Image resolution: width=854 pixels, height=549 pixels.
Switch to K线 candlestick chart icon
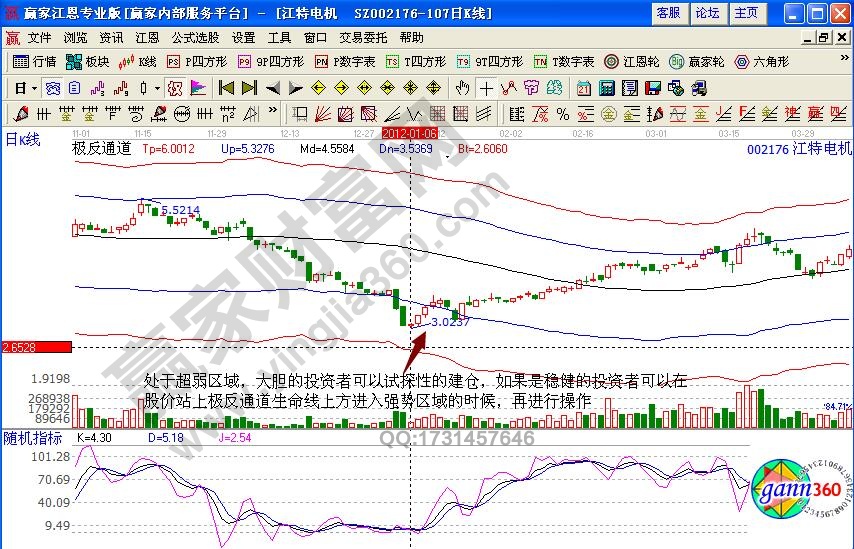pos(136,61)
